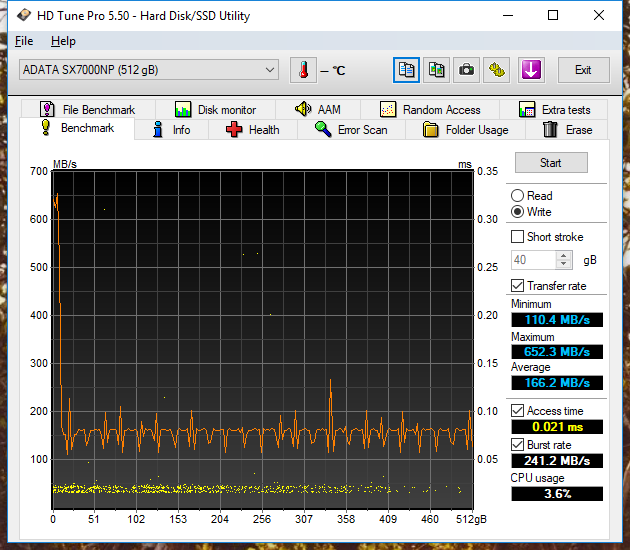This screenshot has height=550, width=630.
Task: Click the Exit button
Action: (583, 70)
